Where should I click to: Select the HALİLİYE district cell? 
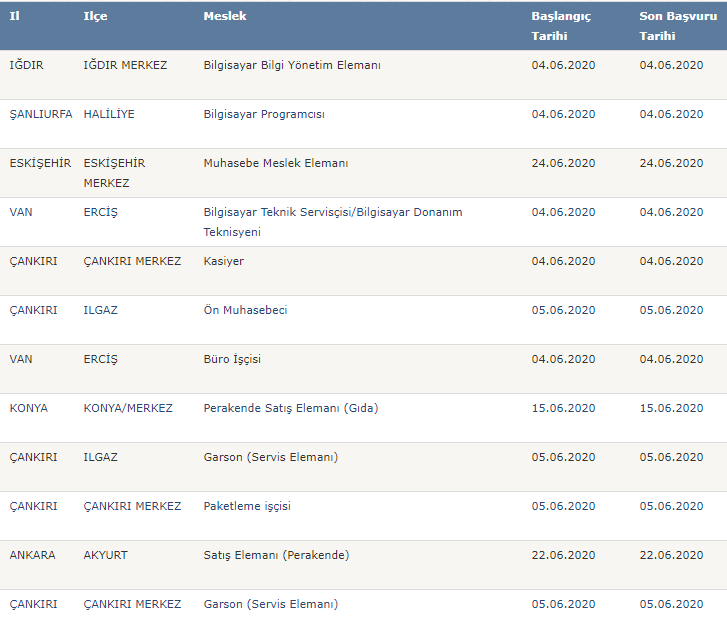(109, 114)
